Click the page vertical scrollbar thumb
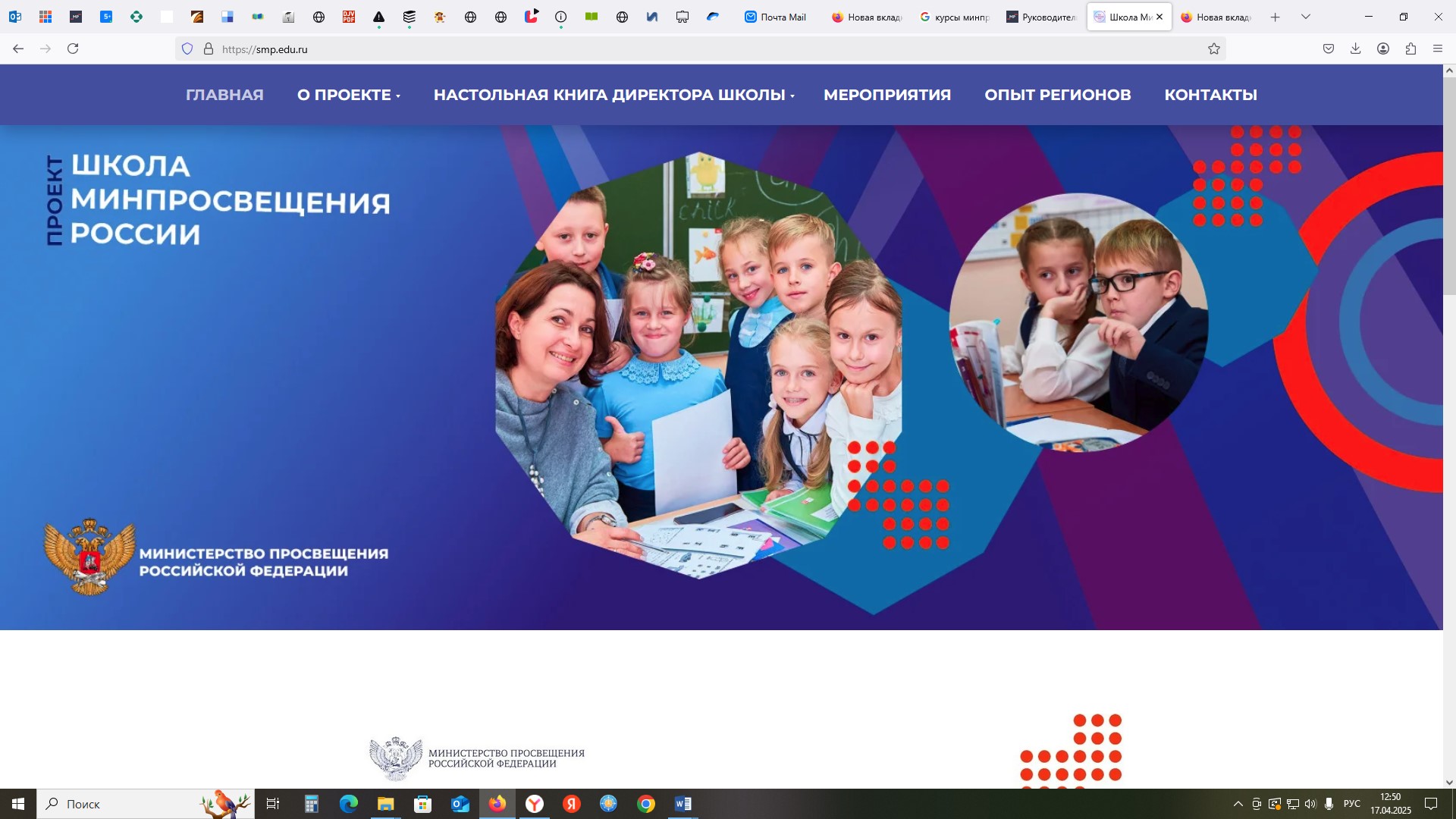The width and height of the screenshot is (1456, 819). coord(1449,186)
